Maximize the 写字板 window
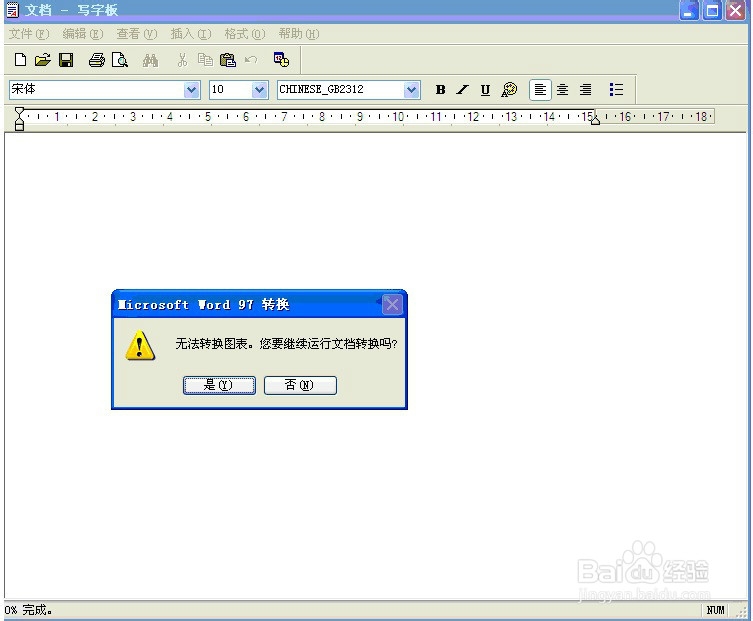This screenshot has height=621, width=753. (712, 11)
